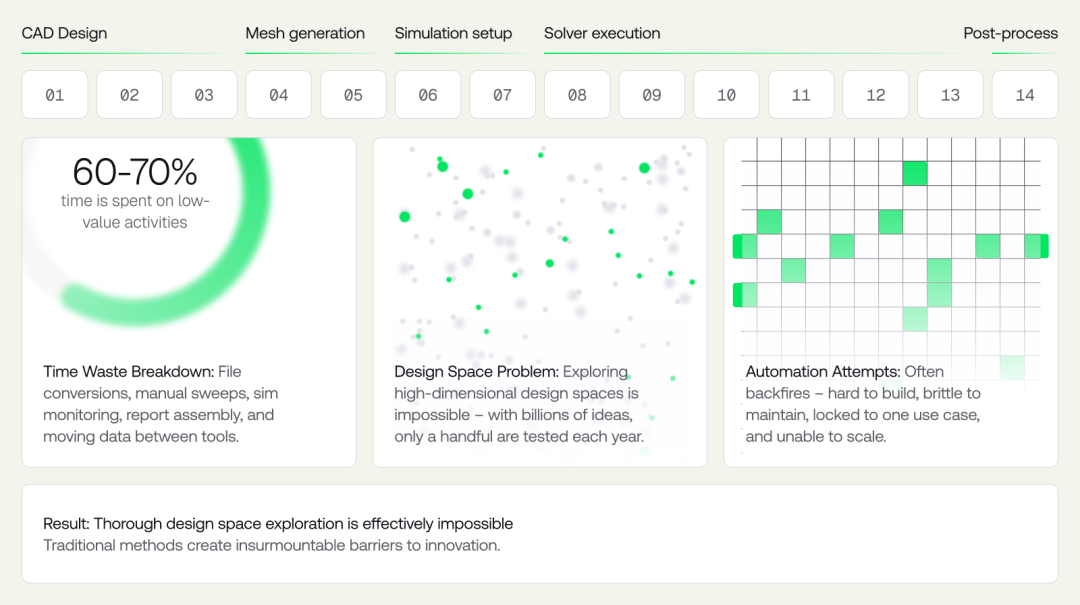
Task: Click the large green dot near 60-70% card
Action: point(405,216)
